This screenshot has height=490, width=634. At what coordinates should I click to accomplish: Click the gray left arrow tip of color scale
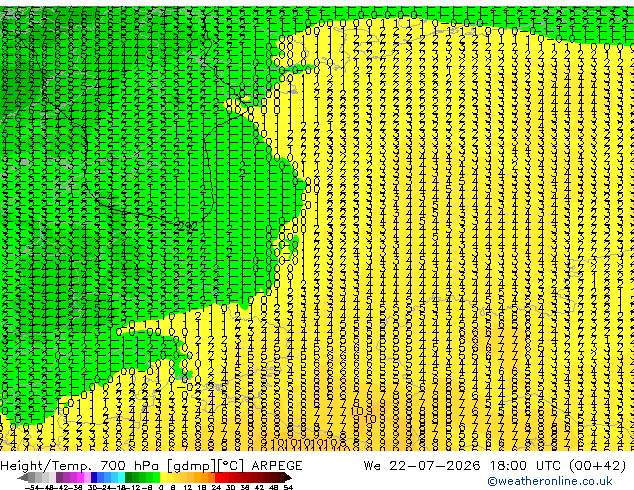(x=23, y=478)
